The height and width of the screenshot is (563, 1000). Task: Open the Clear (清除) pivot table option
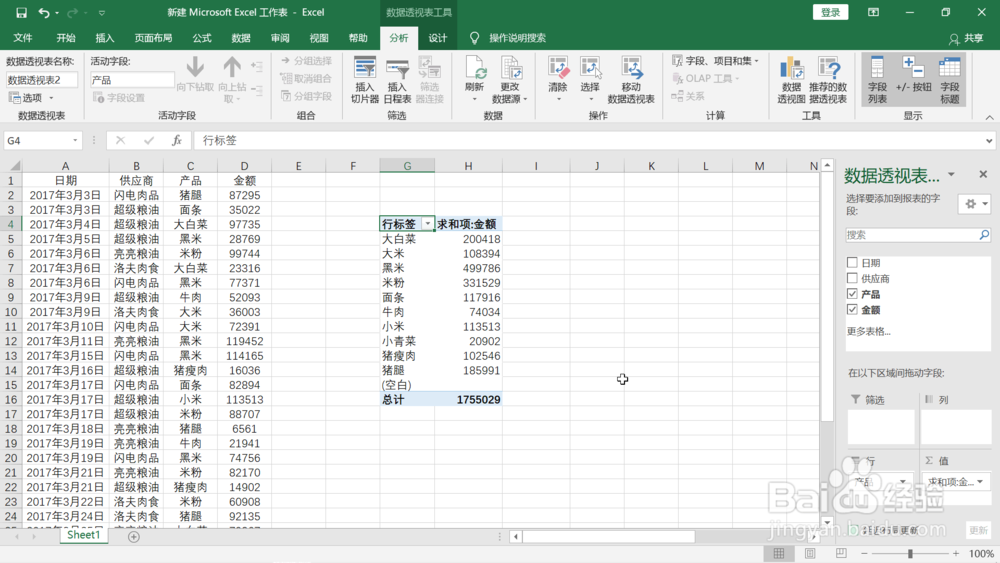(558, 80)
